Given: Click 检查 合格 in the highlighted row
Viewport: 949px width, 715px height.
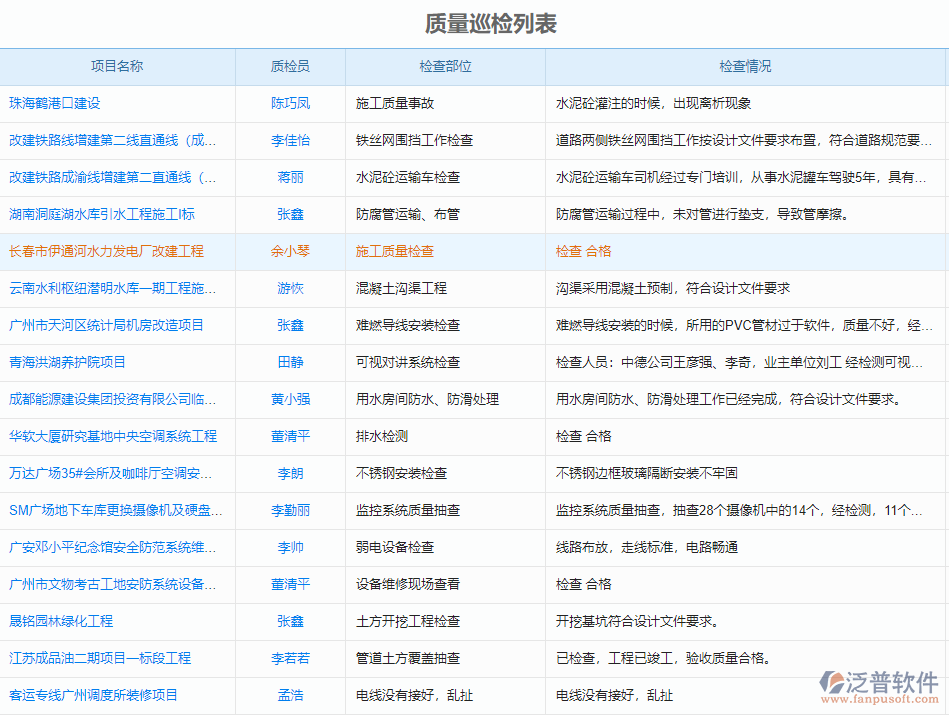Looking at the screenshot, I should 585,251.
